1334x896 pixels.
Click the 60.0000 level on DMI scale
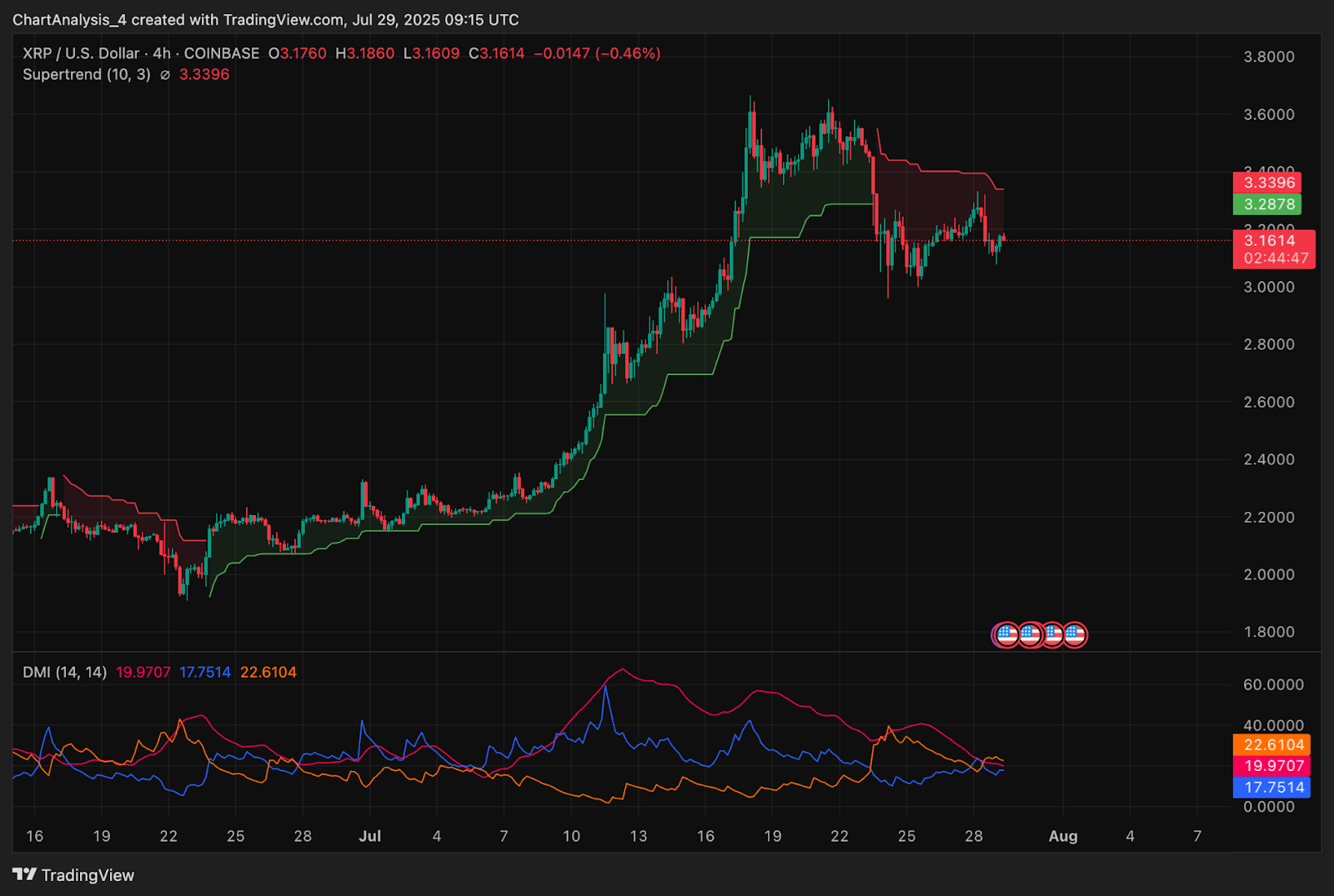pyautogui.click(x=1272, y=684)
